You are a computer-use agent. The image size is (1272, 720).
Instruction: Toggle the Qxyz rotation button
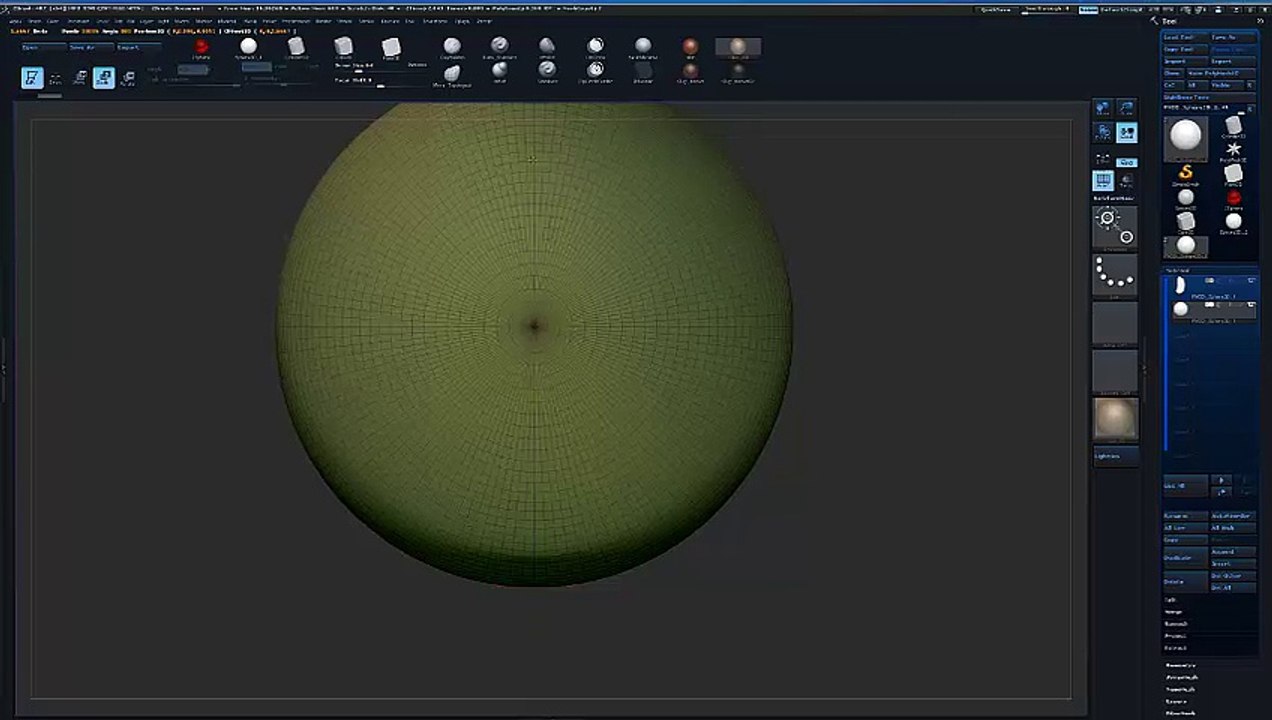point(1127,161)
